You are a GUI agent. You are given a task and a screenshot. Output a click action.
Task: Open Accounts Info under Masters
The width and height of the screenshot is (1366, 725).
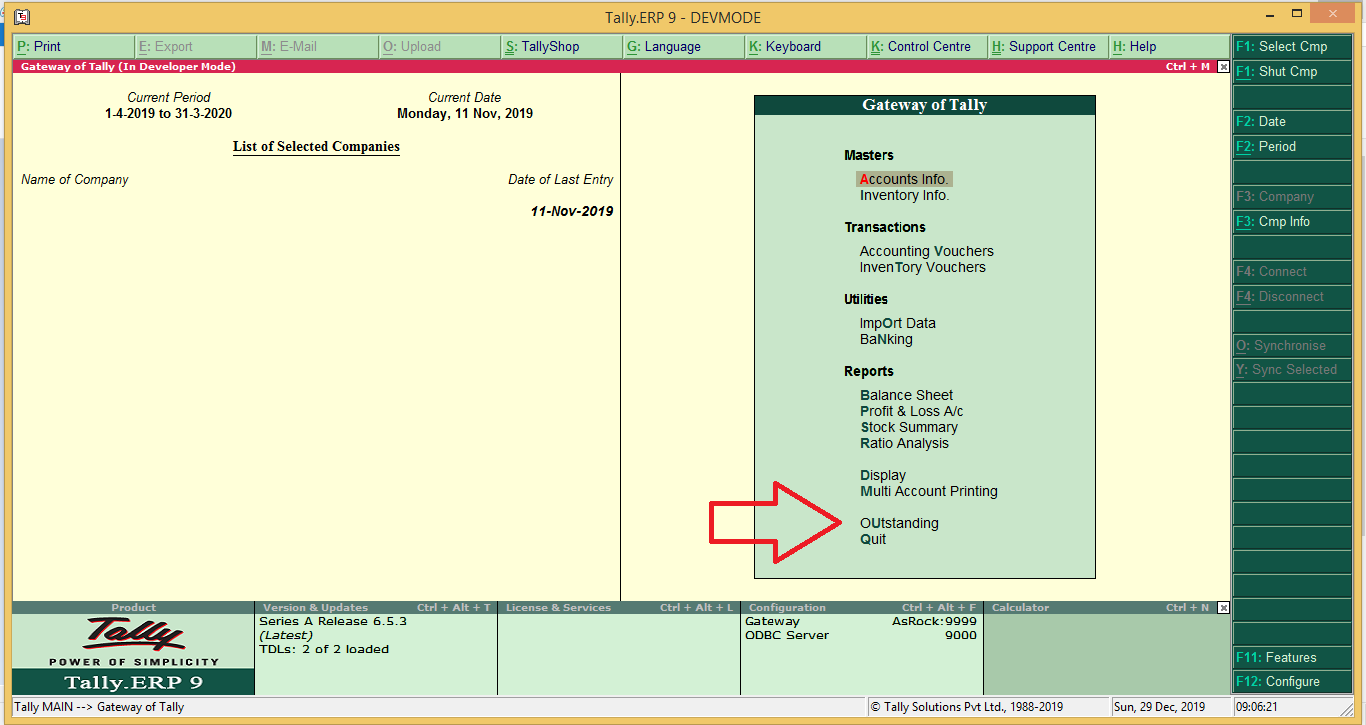click(x=904, y=179)
